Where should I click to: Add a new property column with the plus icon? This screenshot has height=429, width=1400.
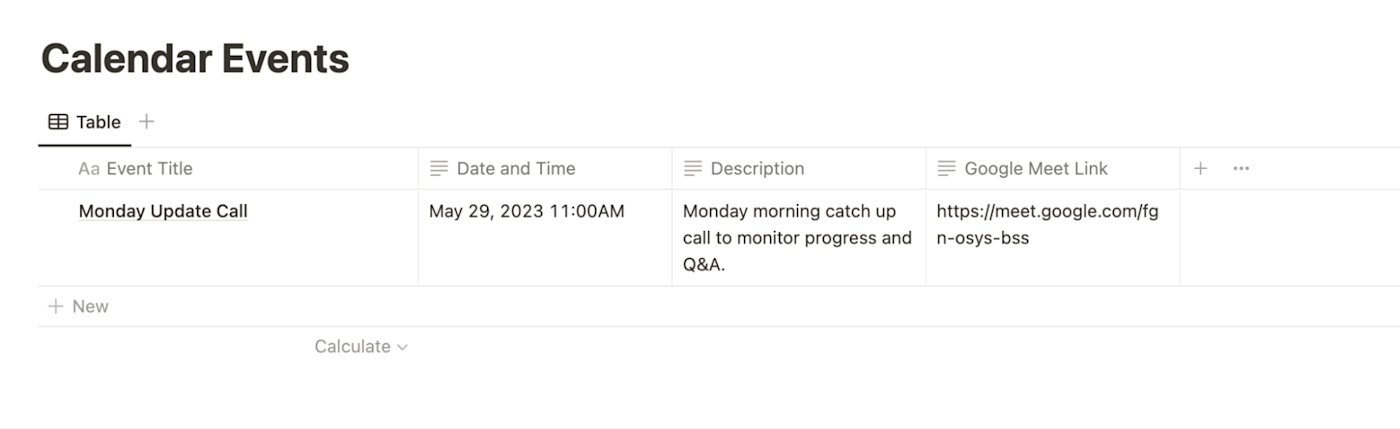pyautogui.click(x=1200, y=169)
